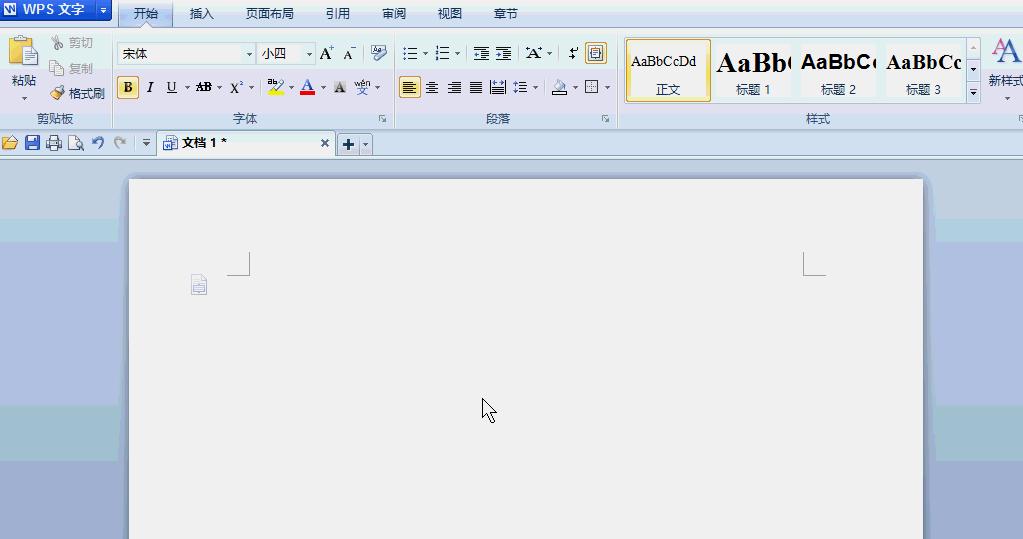1023x539 pixels.
Task: Open font color dropdown arrow
Action: pyautogui.click(x=323, y=87)
